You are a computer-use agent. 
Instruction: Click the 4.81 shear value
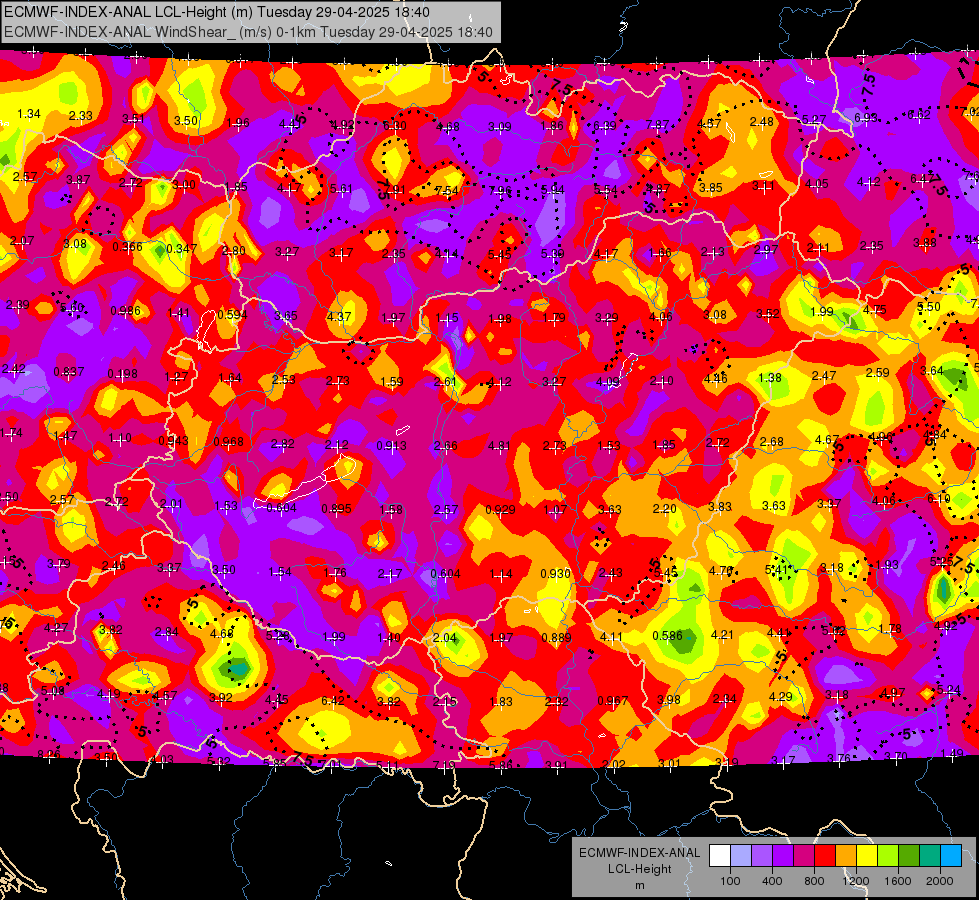click(x=499, y=445)
